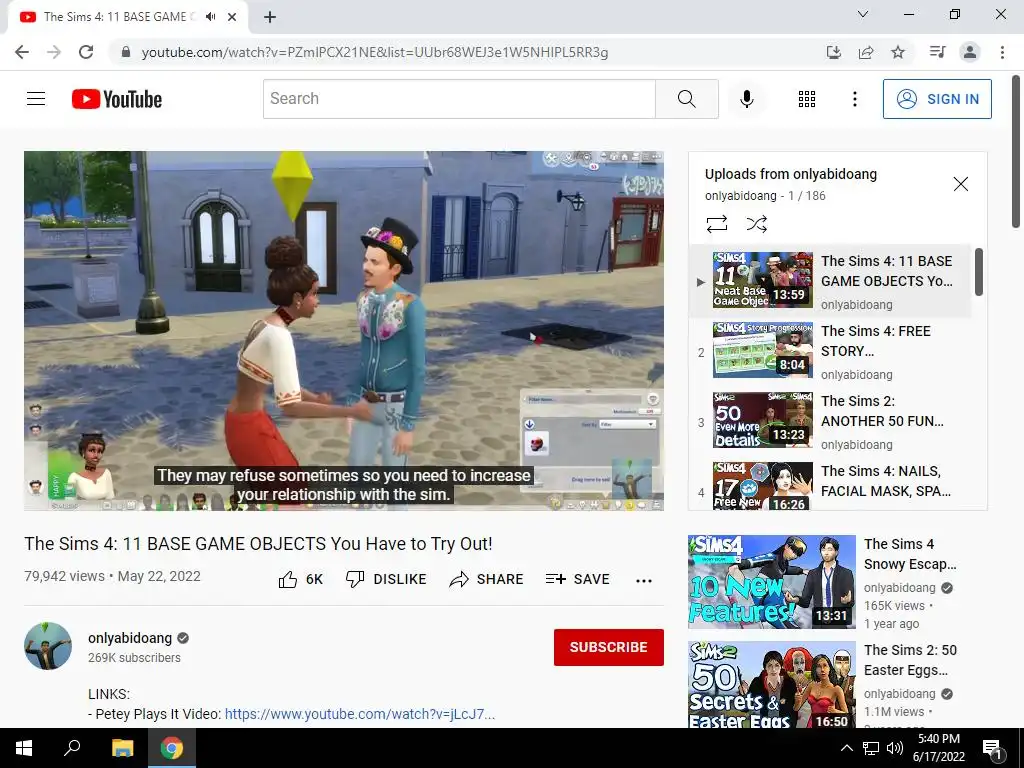
Task: Open volume control in system tray
Action: pos(894,748)
